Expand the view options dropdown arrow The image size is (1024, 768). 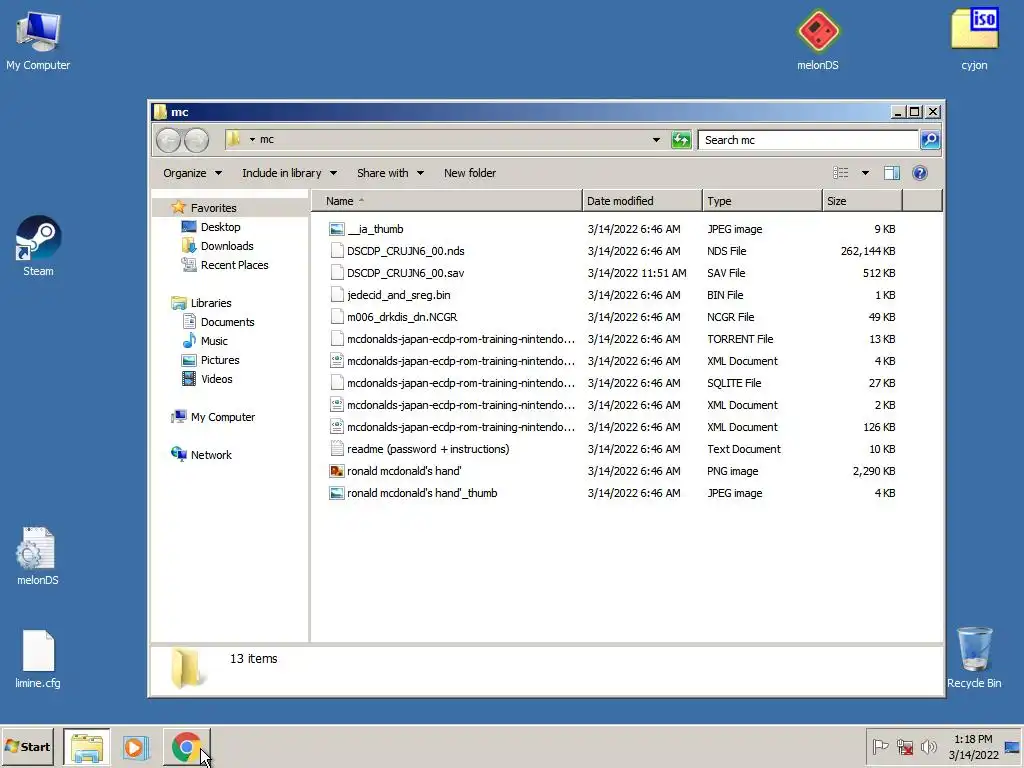[865, 173]
